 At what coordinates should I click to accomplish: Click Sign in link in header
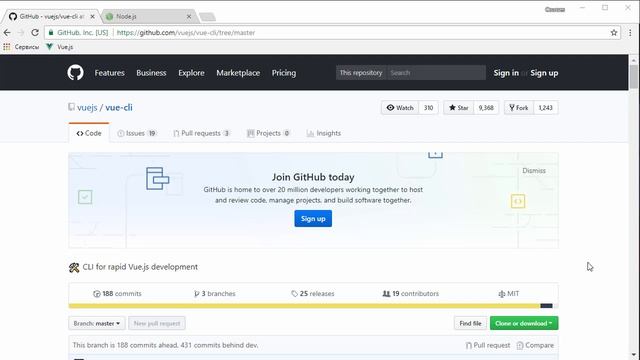506,73
